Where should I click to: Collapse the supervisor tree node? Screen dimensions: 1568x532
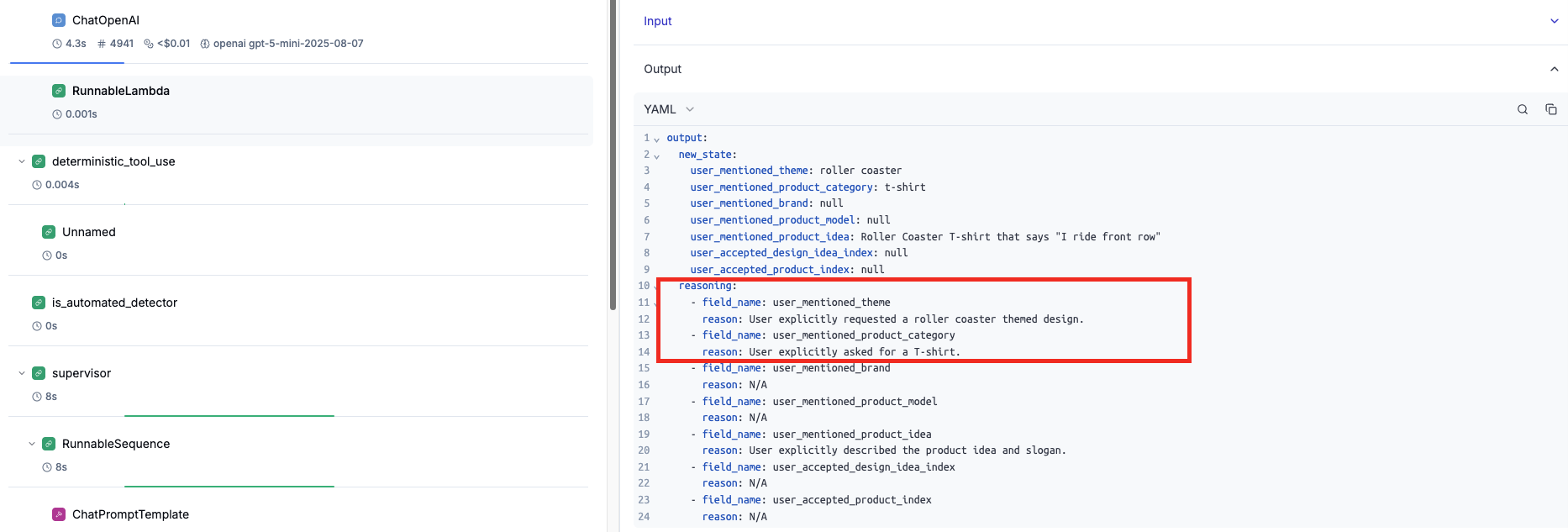pos(22,373)
